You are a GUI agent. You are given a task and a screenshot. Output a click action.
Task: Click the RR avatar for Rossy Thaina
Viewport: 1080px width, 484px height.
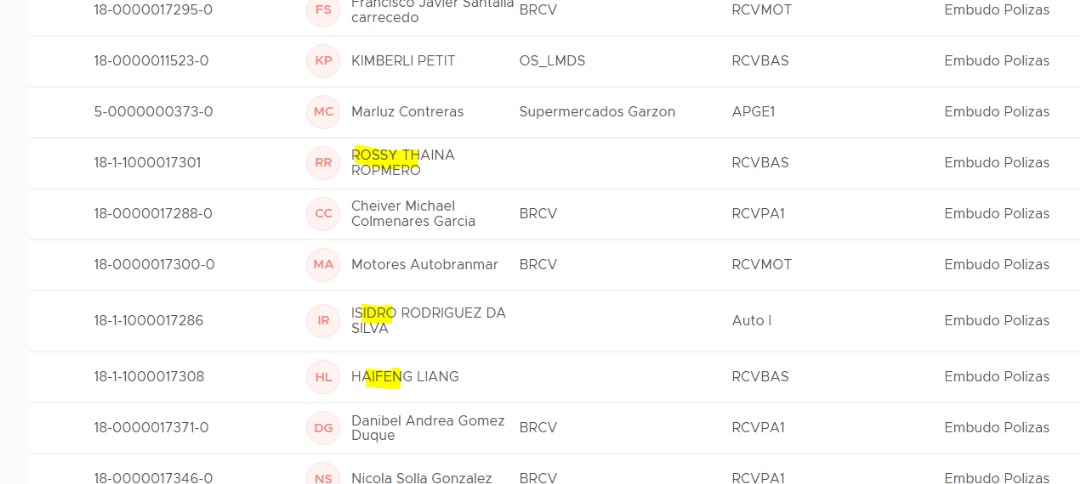(323, 162)
